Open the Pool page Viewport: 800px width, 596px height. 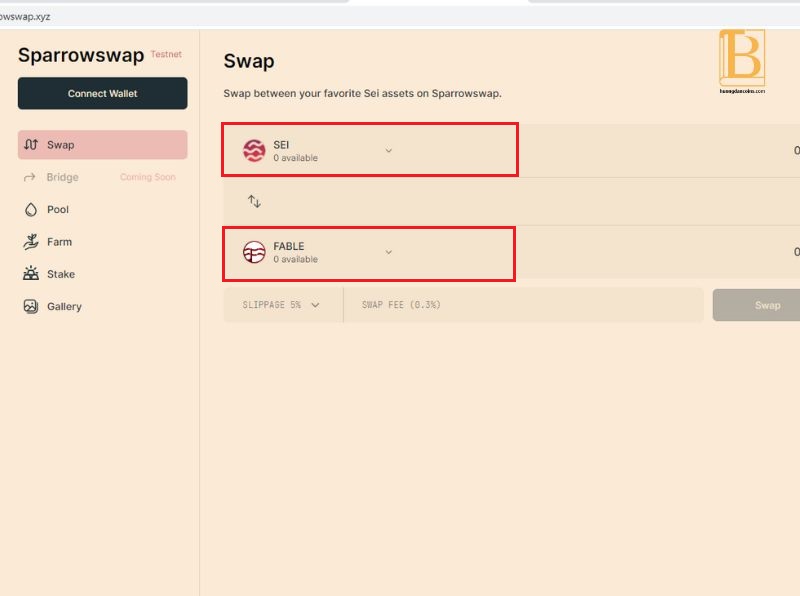point(103,210)
